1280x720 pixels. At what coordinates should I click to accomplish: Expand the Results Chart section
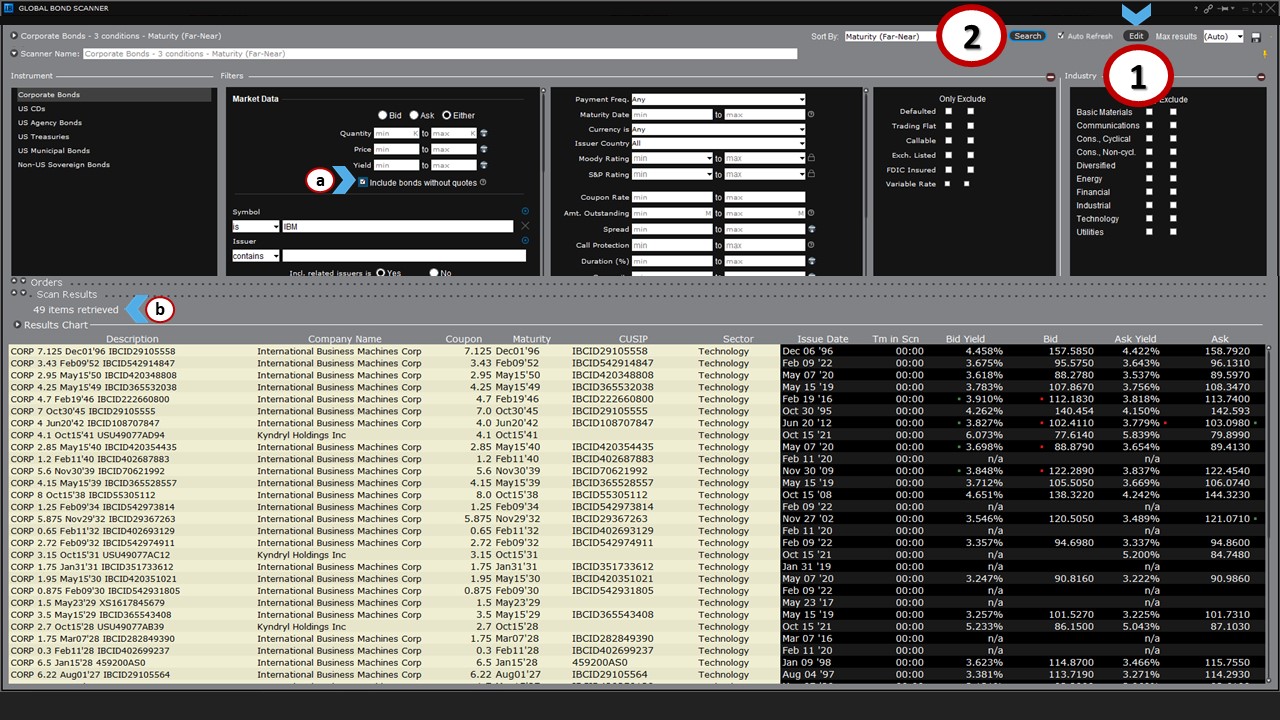point(17,325)
